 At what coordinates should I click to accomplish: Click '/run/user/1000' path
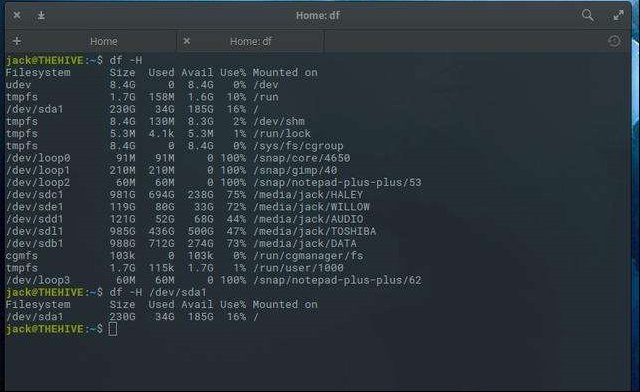pos(298,268)
